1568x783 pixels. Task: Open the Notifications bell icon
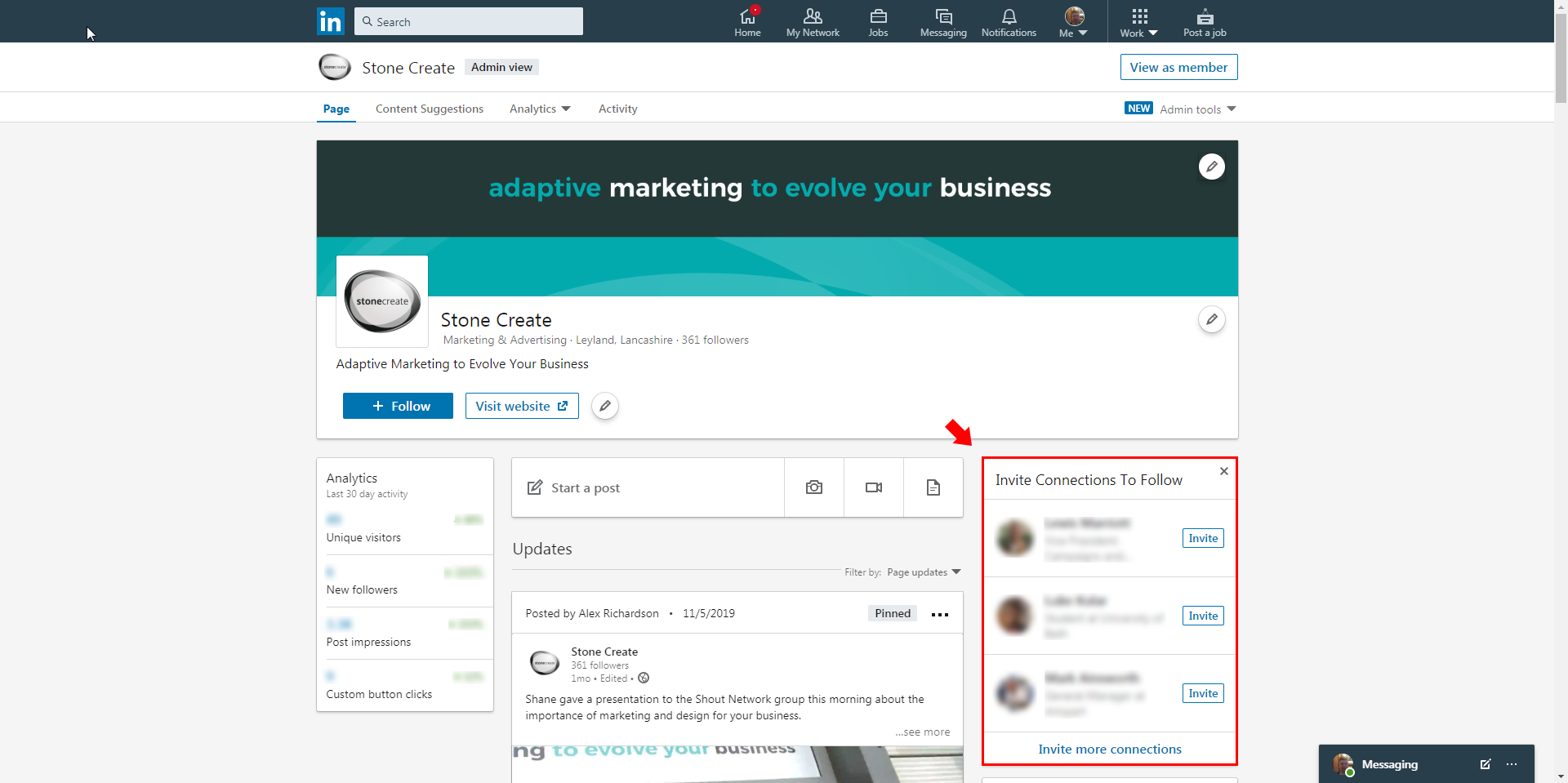coord(1009,22)
